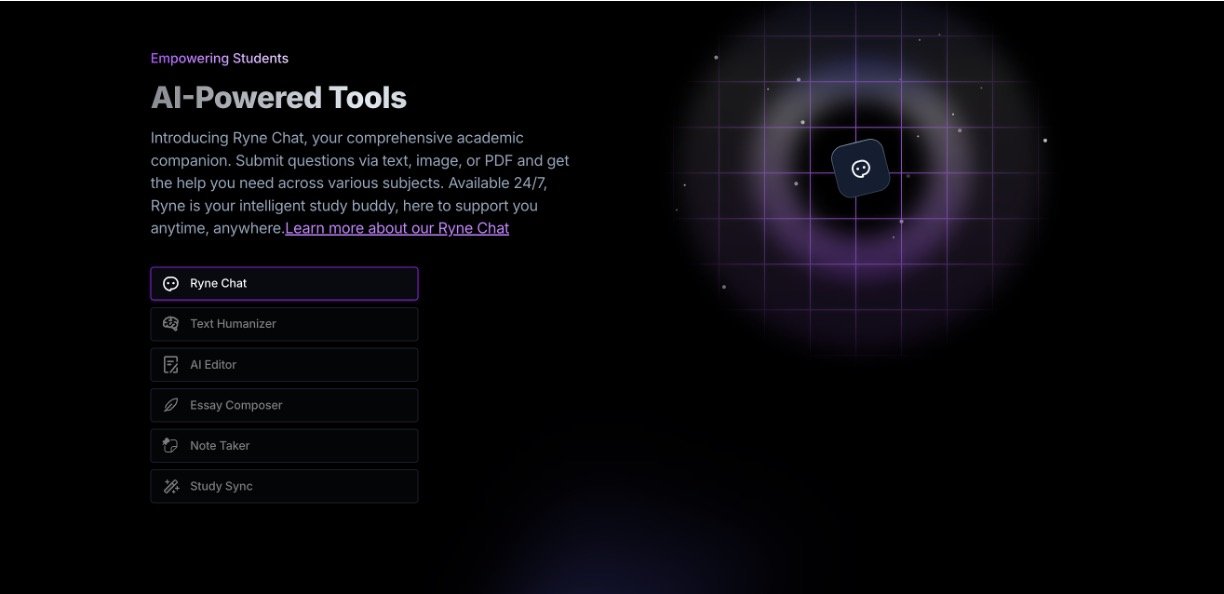Screen dimensions: 1224x594
Task: Click the Note Taker icon
Action: click(x=171, y=446)
